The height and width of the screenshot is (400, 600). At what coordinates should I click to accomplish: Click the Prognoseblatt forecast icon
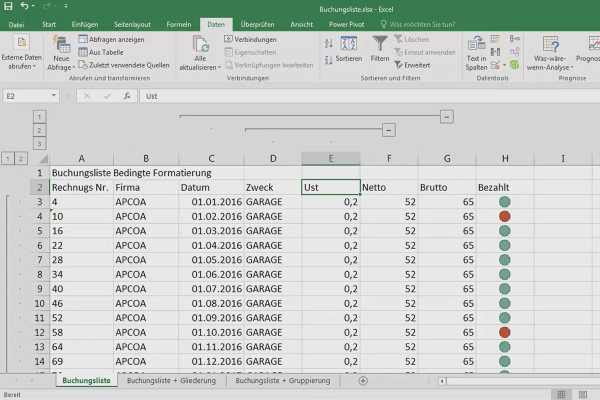(594, 44)
